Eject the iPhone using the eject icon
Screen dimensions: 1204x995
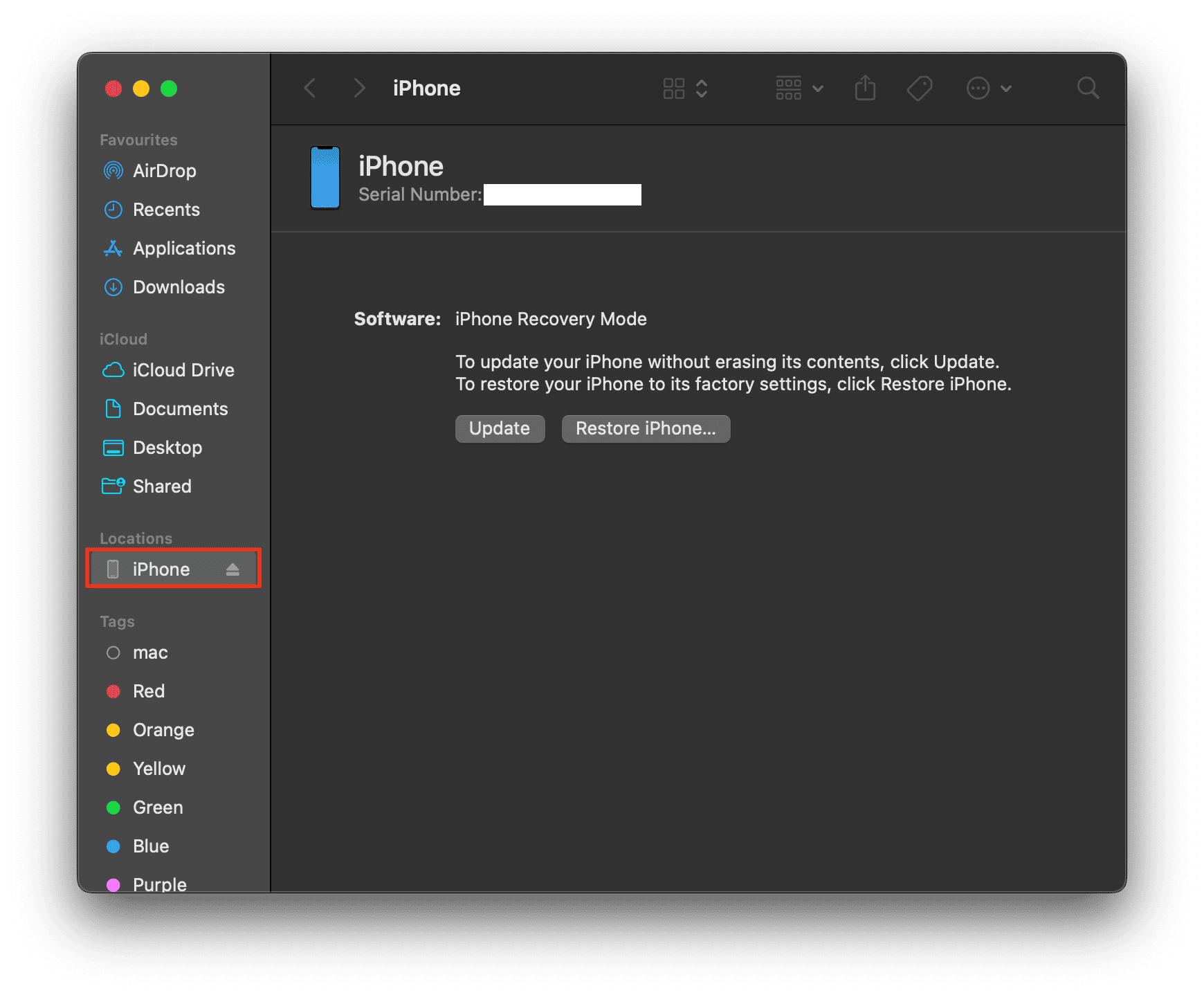(232, 569)
